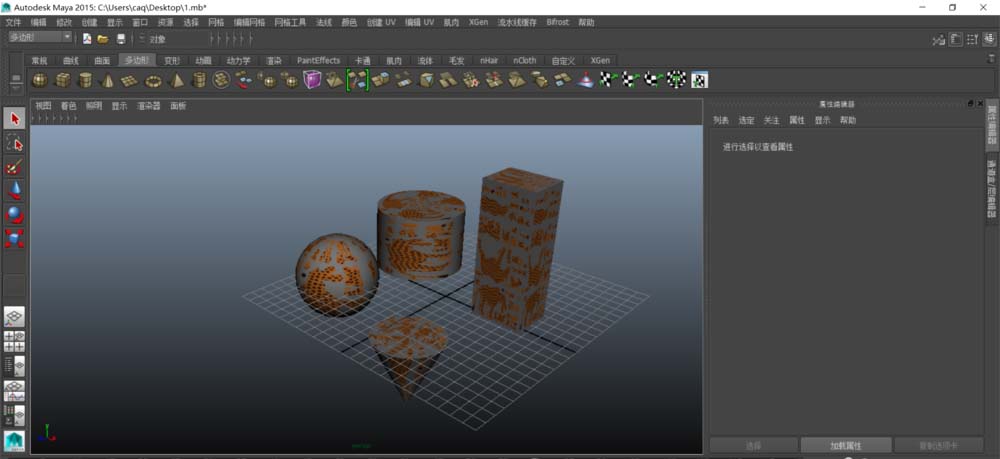Image resolution: width=1000 pixels, height=459 pixels.
Task: Click the circled soccer ball shelf icon
Action: coord(221,80)
